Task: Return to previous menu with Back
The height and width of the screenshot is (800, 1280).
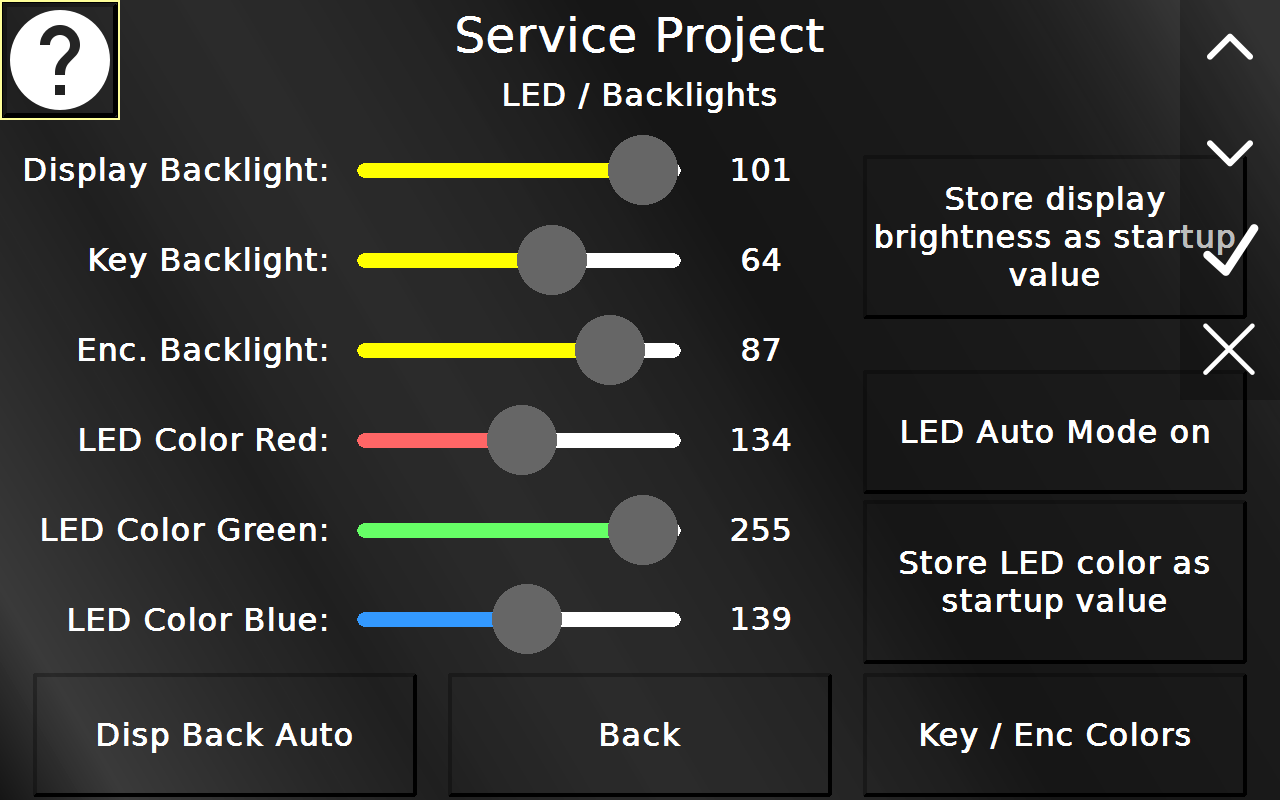Action: pos(639,734)
